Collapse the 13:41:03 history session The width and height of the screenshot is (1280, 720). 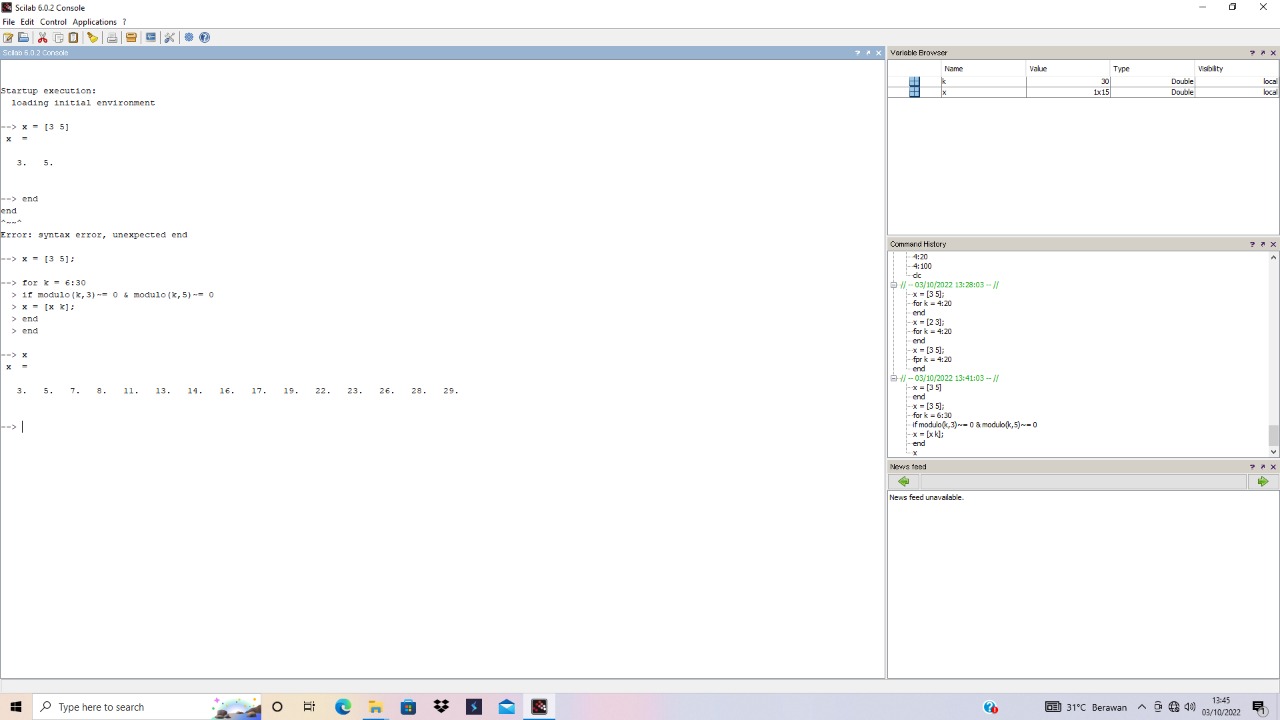(x=894, y=378)
